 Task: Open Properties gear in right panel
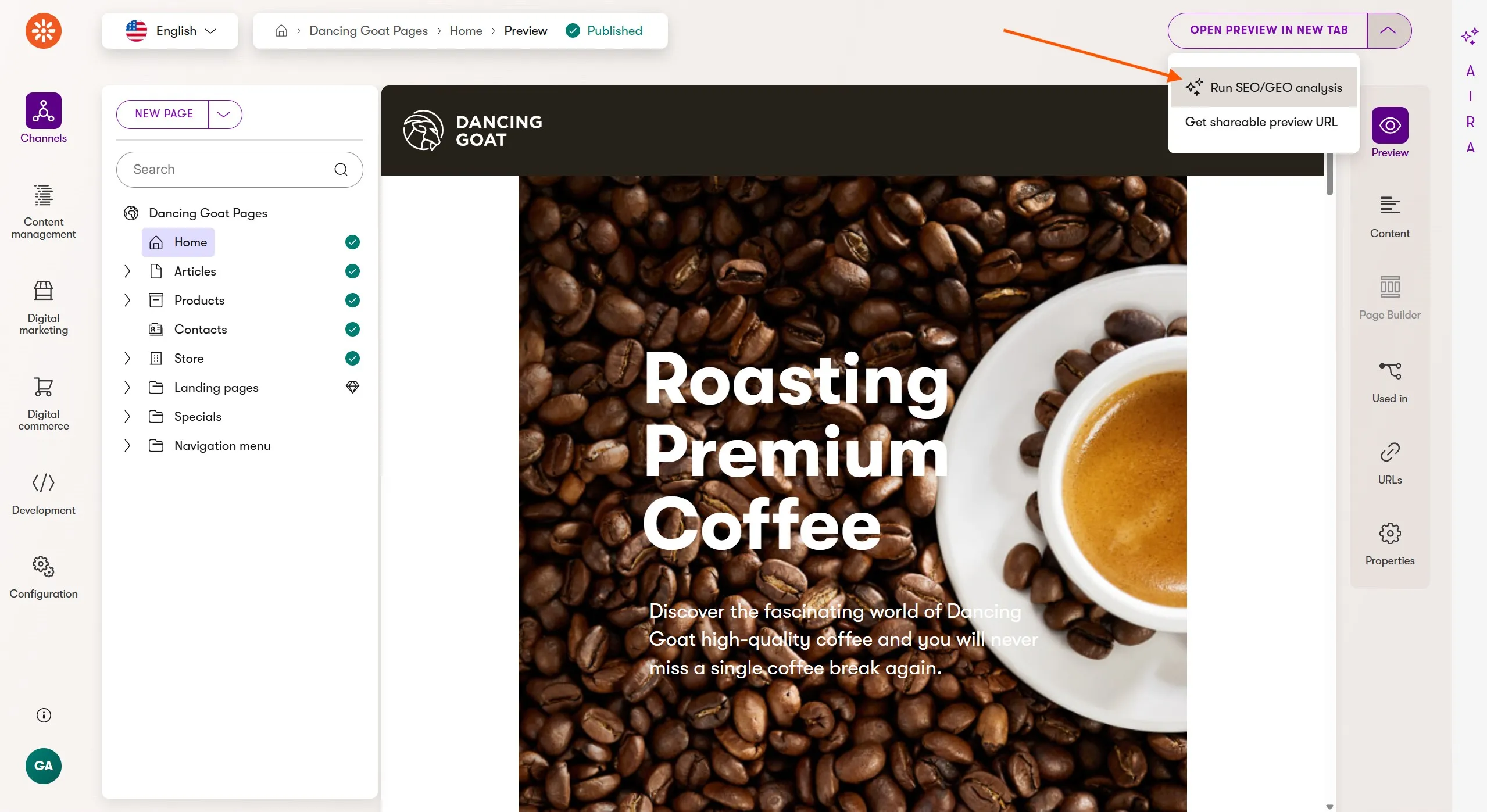pyautogui.click(x=1389, y=534)
